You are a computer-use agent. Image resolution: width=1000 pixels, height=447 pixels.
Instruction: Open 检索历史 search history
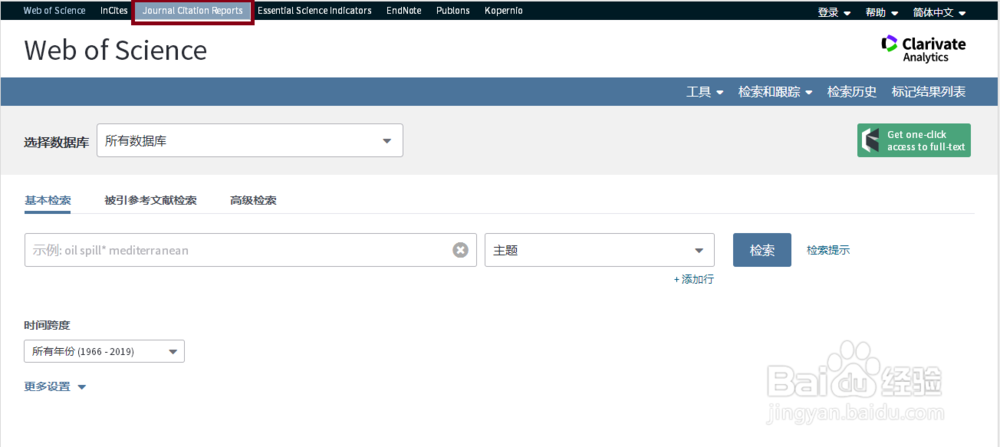852,92
